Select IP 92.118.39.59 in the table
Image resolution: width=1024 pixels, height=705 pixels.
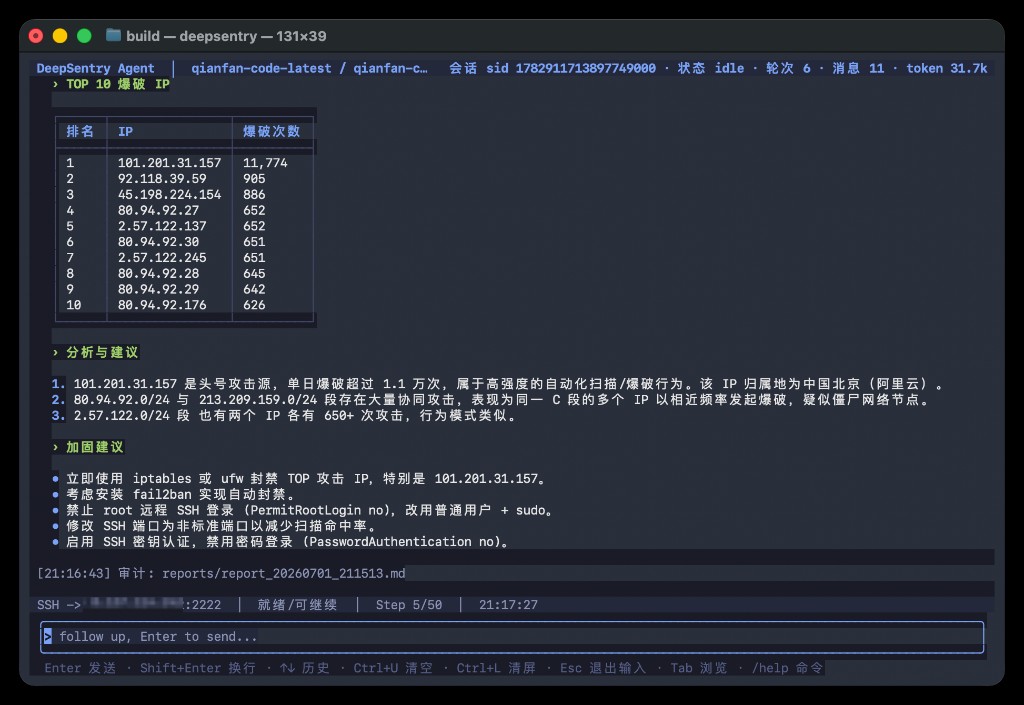(x=162, y=178)
